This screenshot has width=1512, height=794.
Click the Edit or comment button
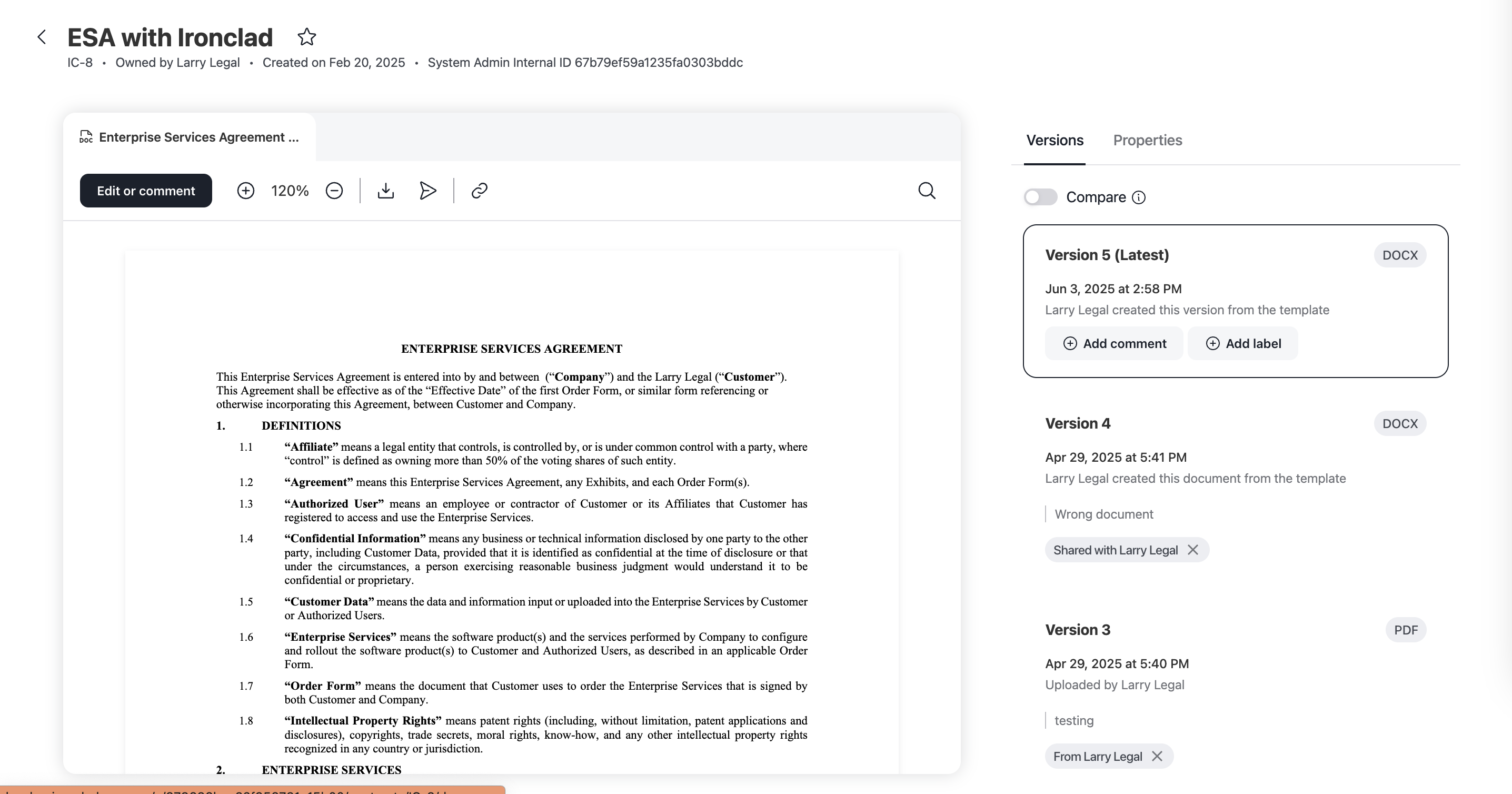click(x=145, y=191)
